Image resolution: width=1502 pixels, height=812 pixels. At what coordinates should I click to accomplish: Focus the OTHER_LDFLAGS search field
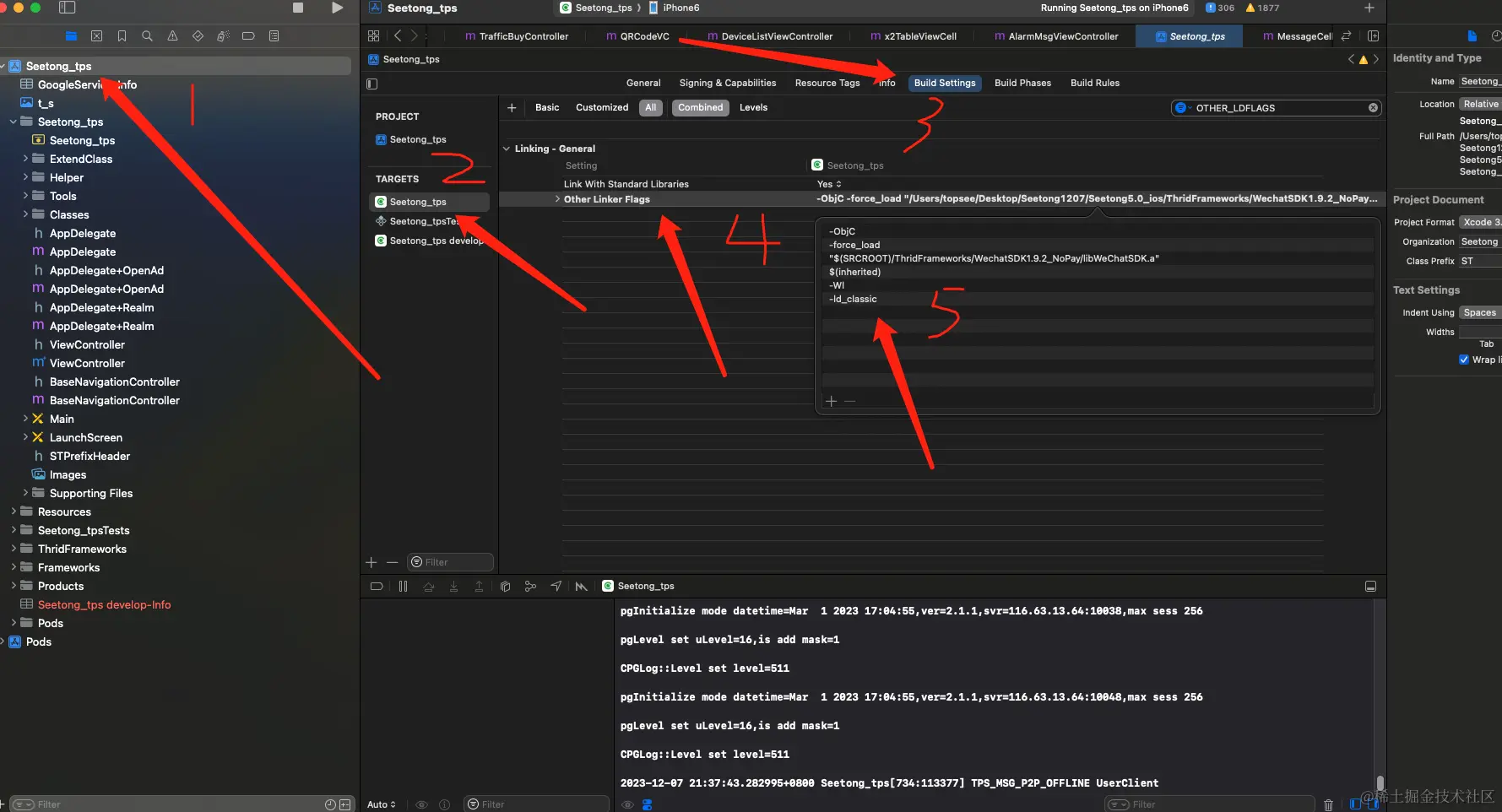tap(1277, 108)
